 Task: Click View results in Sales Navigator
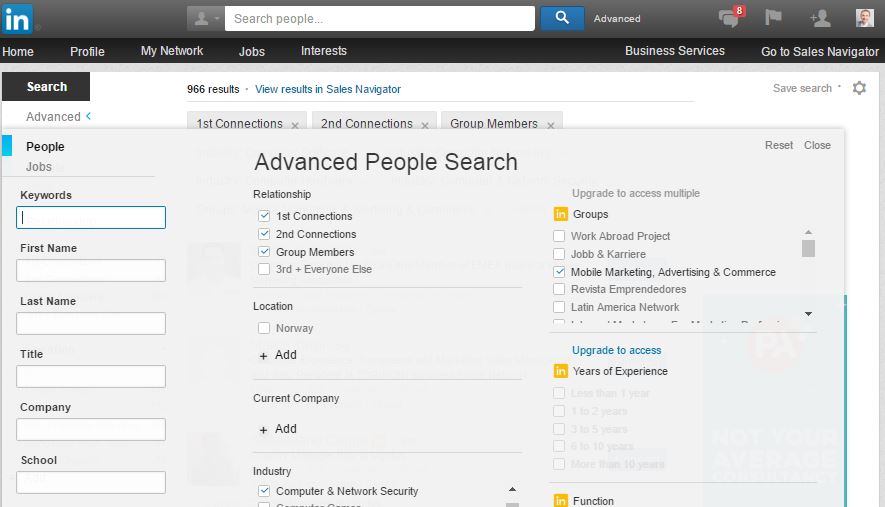click(x=328, y=89)
